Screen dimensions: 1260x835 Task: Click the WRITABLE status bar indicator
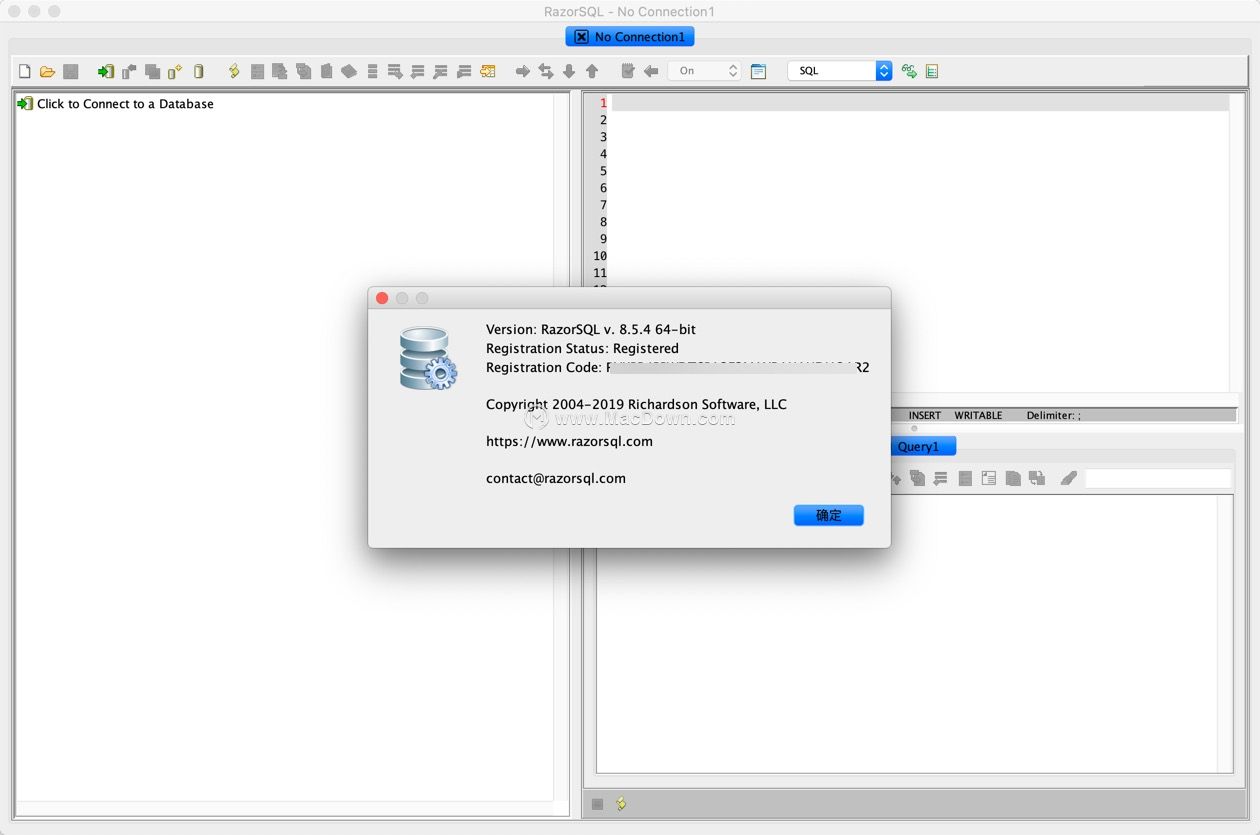[x=978, y=415]
